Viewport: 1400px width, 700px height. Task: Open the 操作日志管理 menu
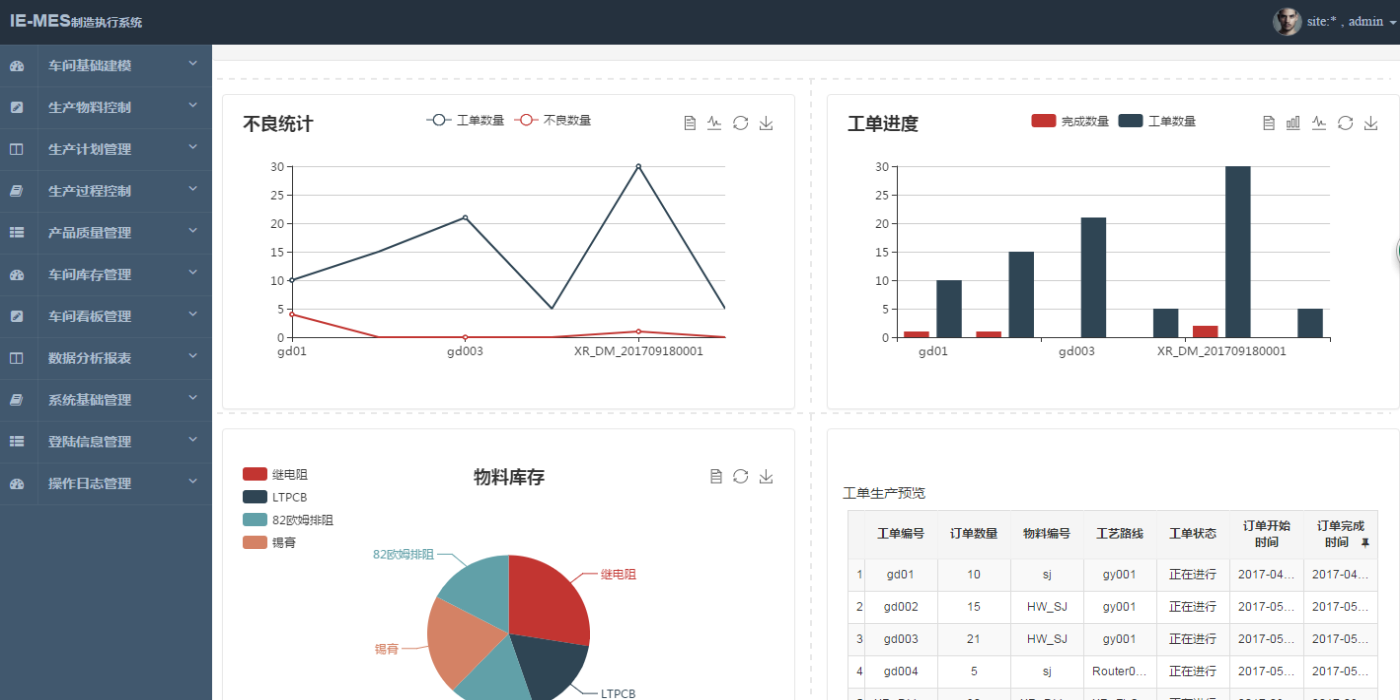click(106, 483)
